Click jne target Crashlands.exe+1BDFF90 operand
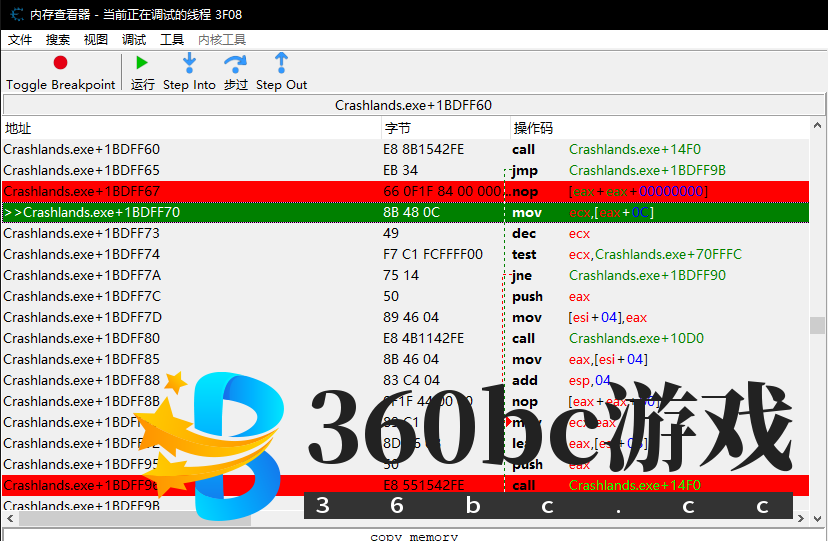The image size is (828, 541). [647, 276]
